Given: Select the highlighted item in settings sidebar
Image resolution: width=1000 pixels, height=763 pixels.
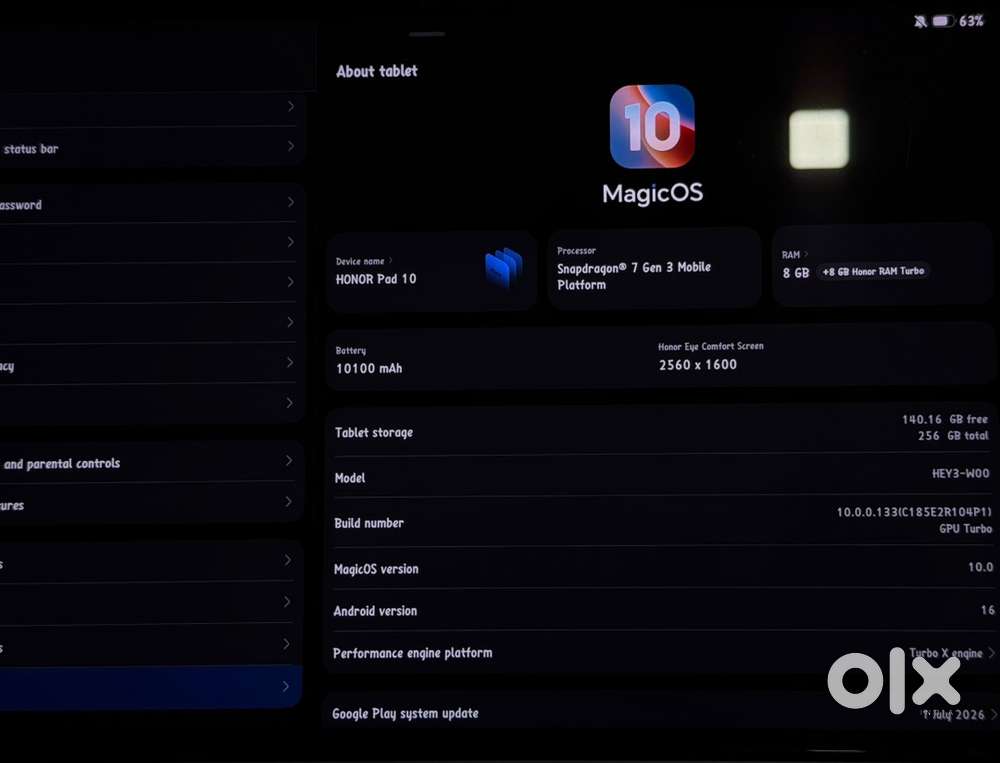Looking at the screenshot, I should (151, 686).
